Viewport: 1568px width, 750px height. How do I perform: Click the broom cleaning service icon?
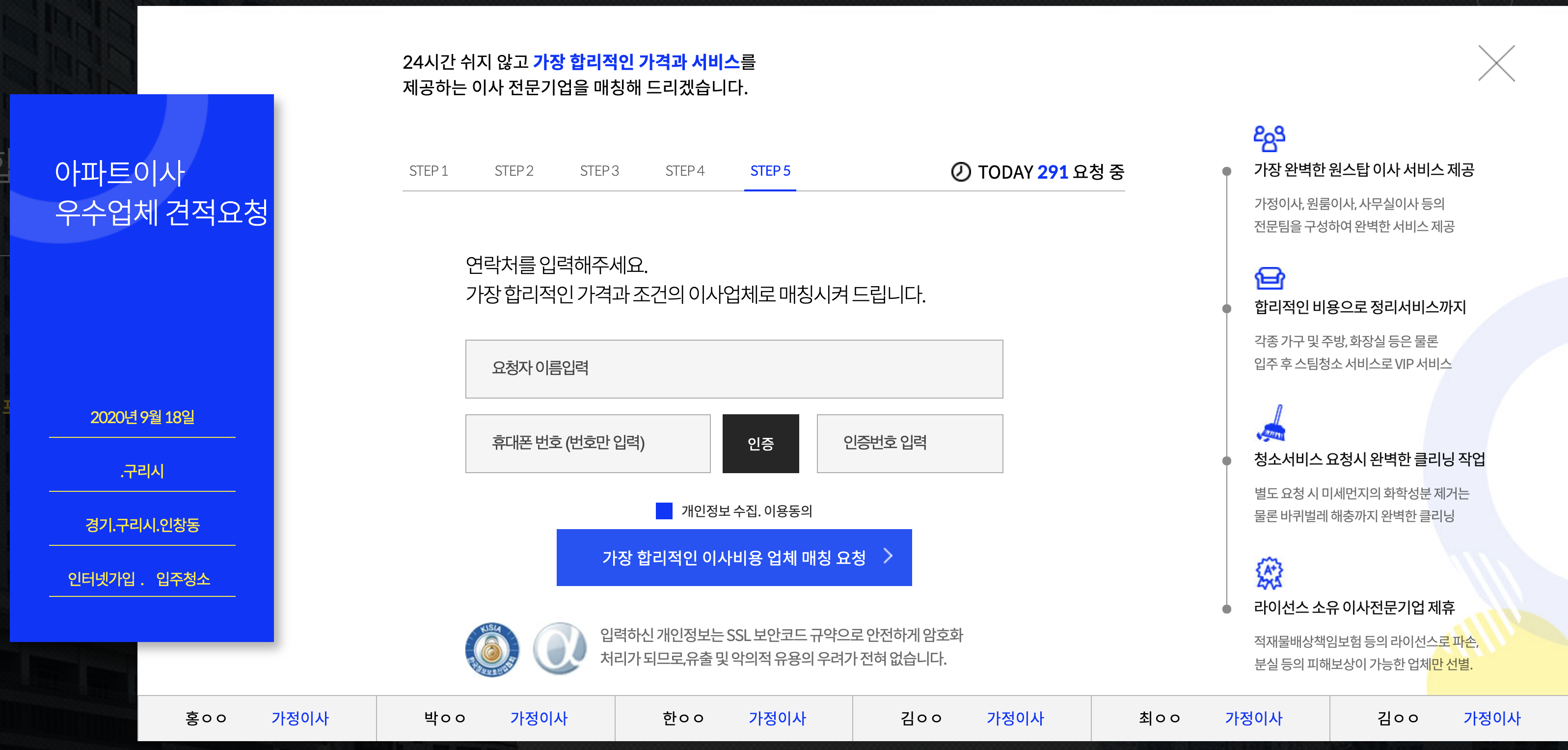(x=1271, y=423)
